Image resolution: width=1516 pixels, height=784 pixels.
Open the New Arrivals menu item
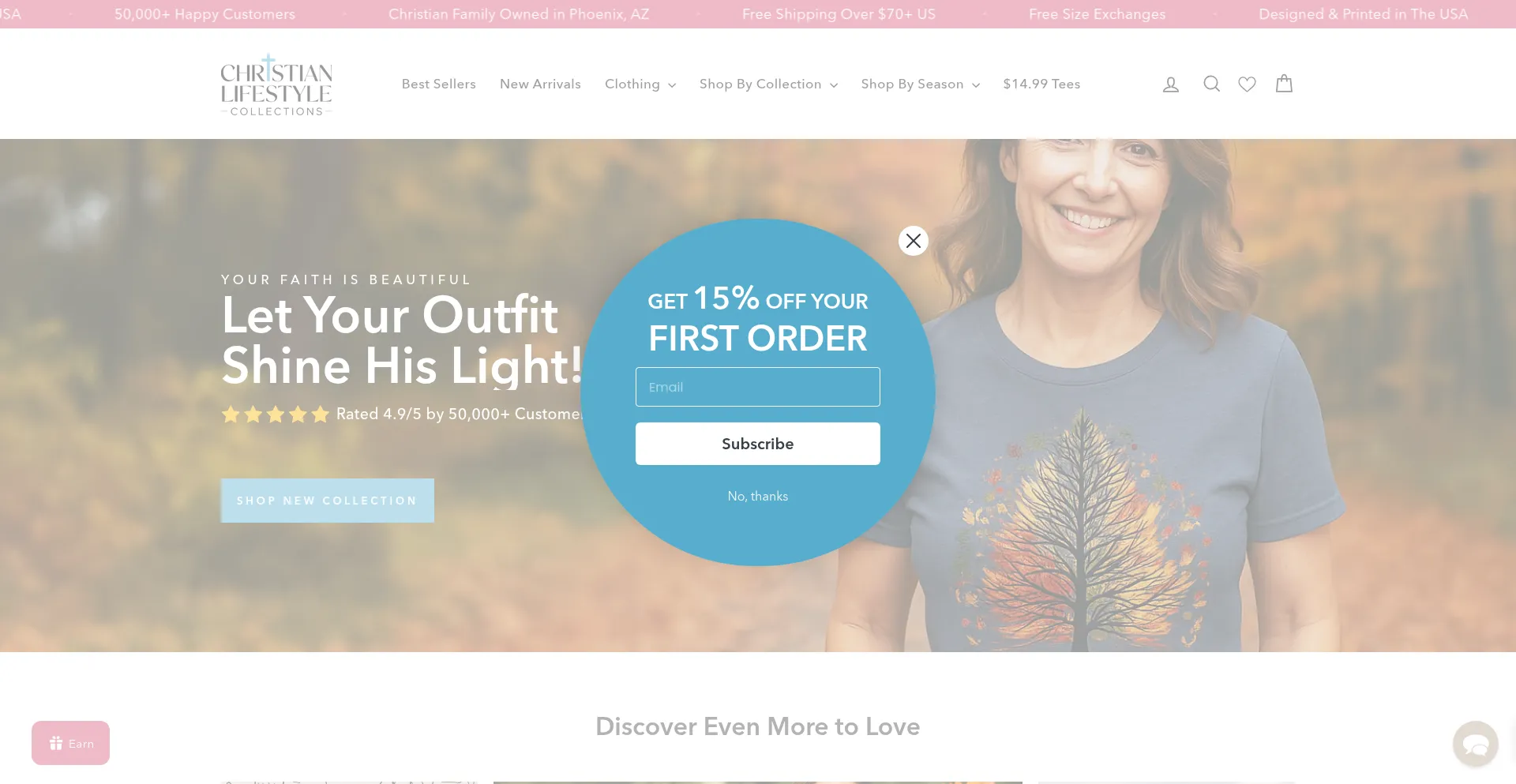tap(540, 84)
